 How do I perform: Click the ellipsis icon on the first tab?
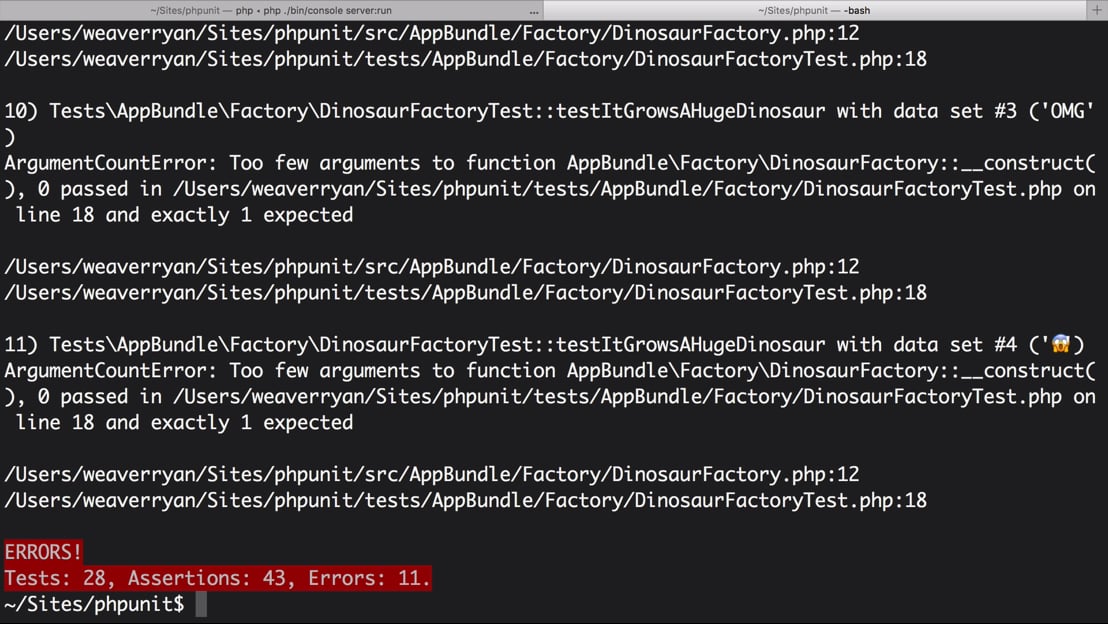coord(534,11)
